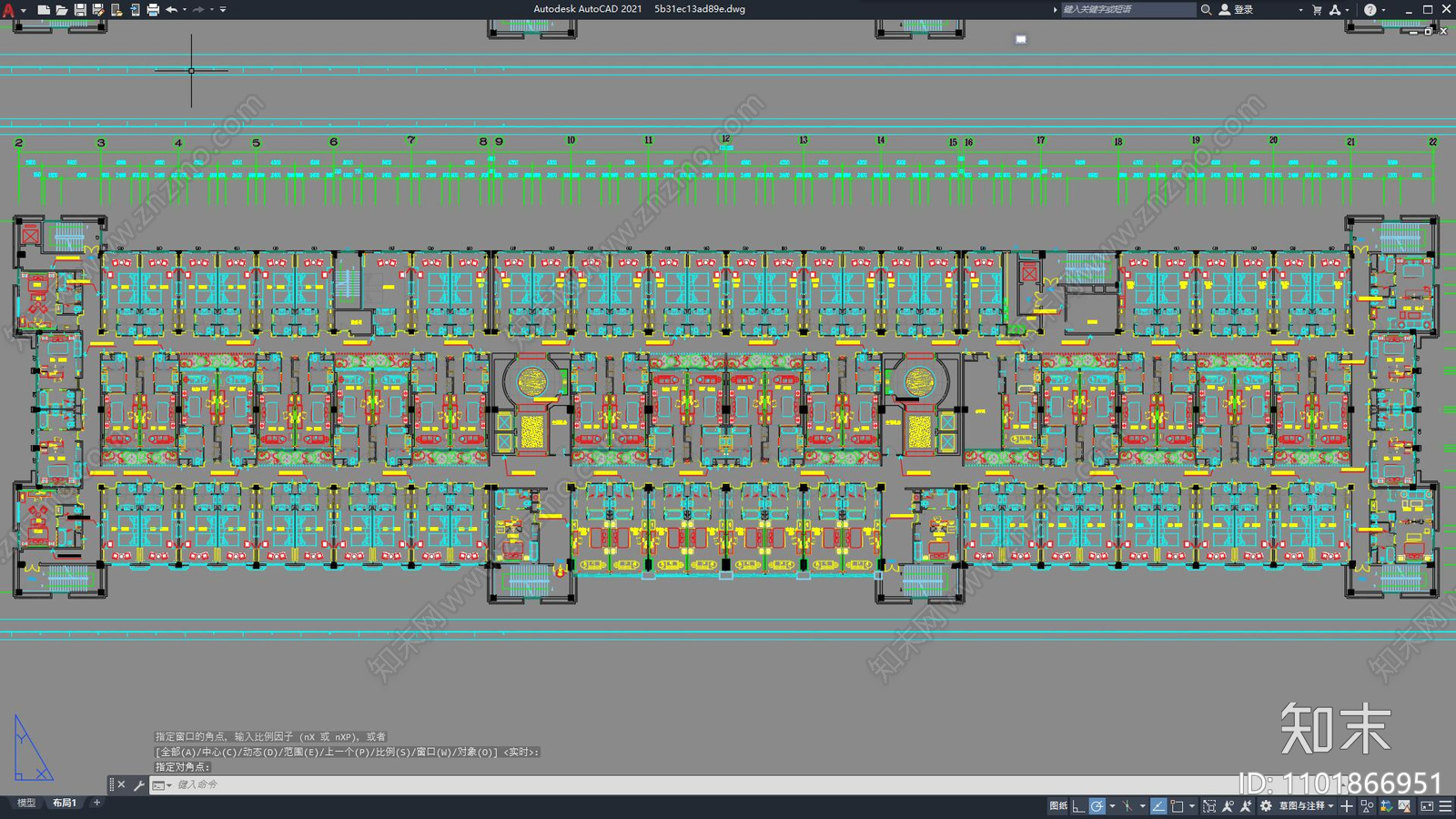Open the Help question mark icon
The image size is (1456, 819).
[1370, 9]
